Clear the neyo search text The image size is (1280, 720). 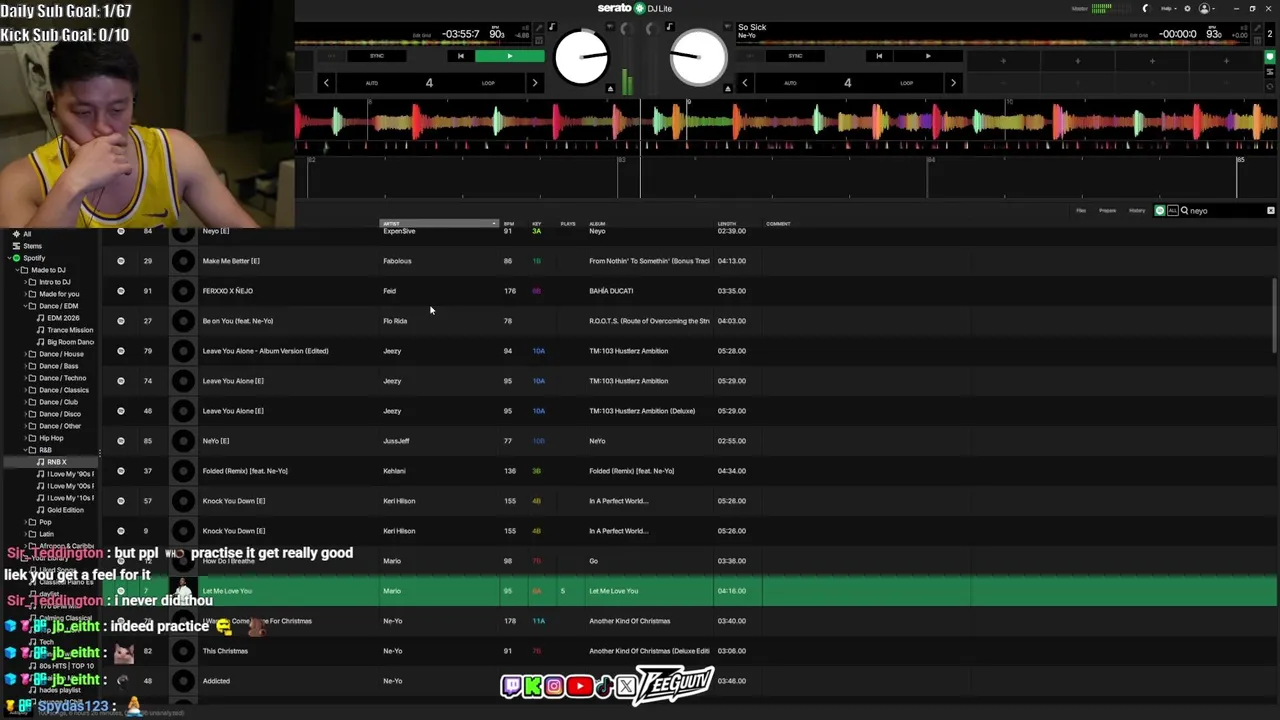click(x=1271, y=211)
